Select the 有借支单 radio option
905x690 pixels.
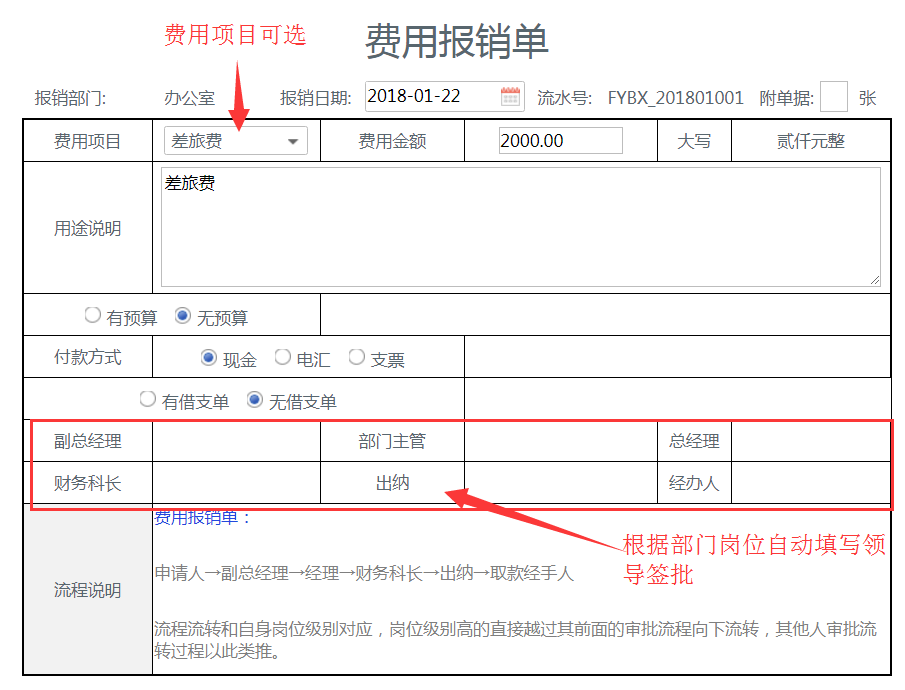148,400
